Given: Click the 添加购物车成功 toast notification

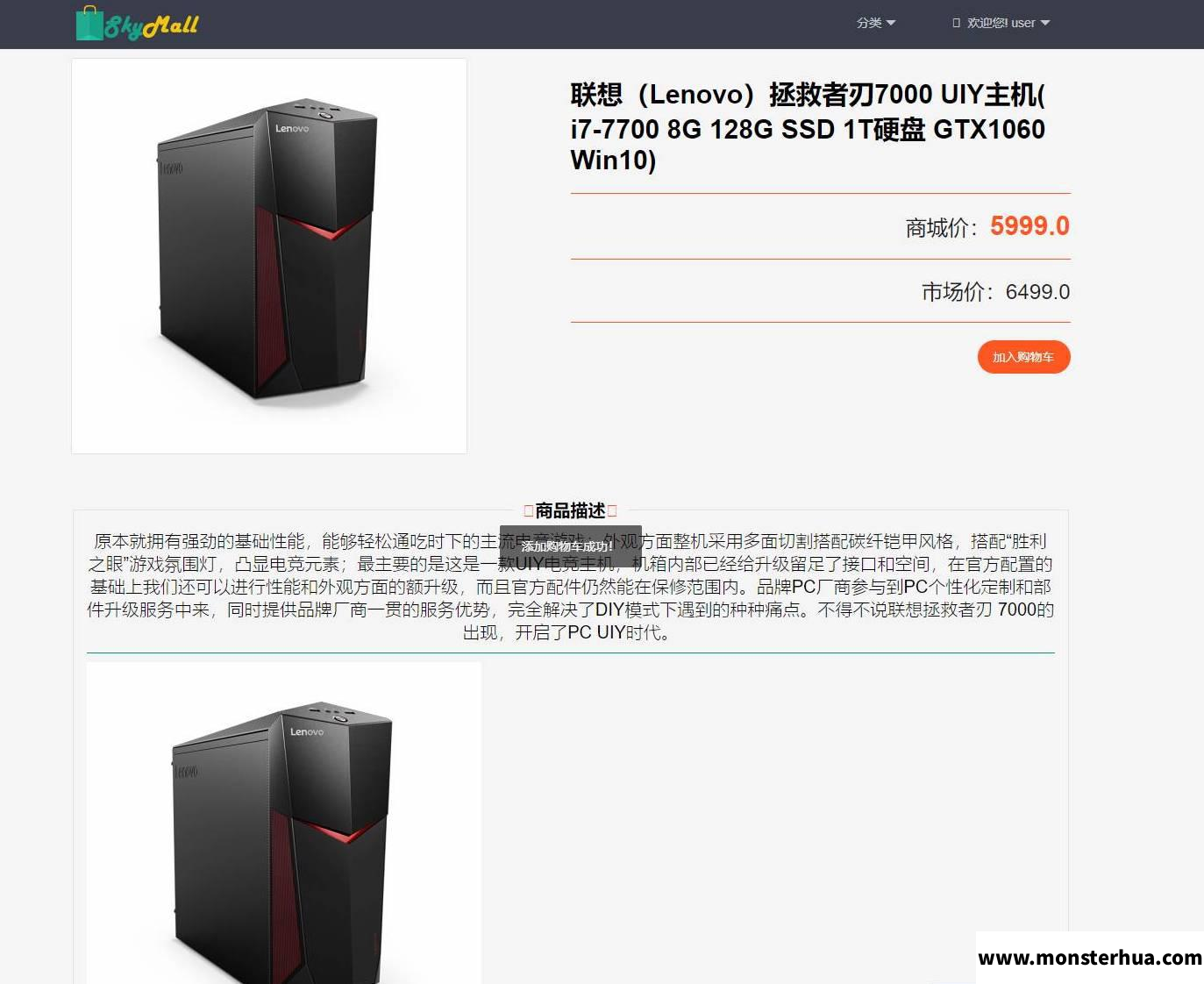Looking at the screenshot, I should click(570, 546).
